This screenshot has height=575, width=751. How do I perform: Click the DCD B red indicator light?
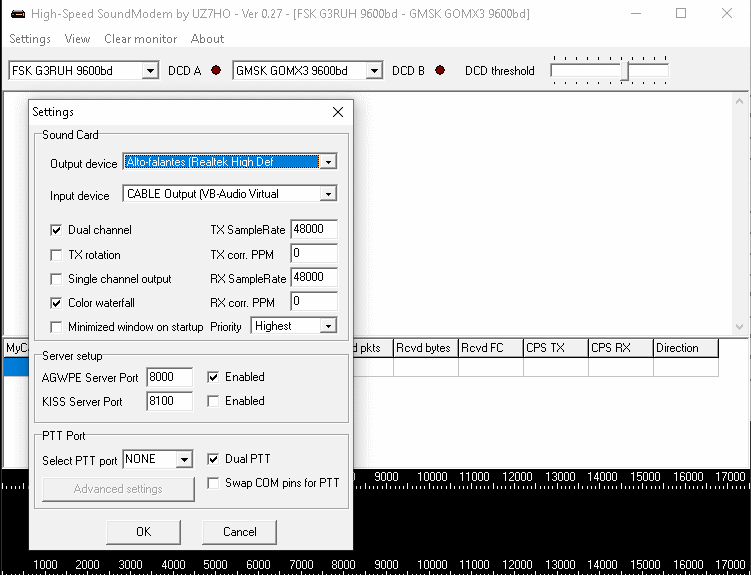tap(439, 71)
